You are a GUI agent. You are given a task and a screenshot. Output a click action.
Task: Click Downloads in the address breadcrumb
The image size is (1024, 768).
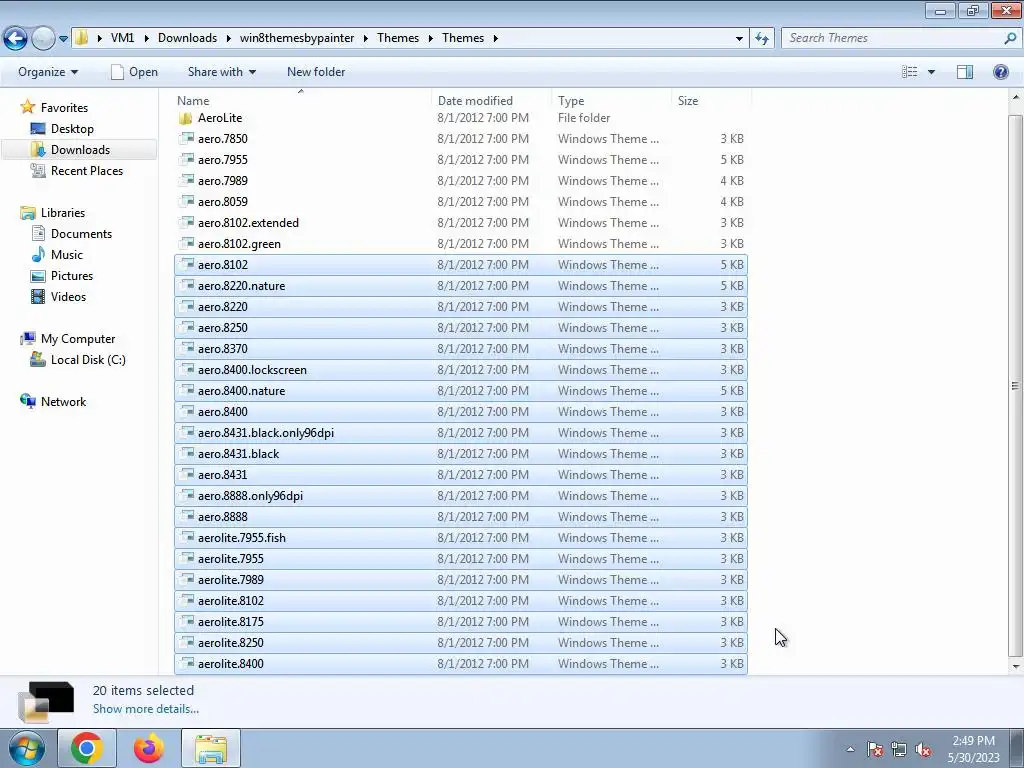(x=187, y=38)
